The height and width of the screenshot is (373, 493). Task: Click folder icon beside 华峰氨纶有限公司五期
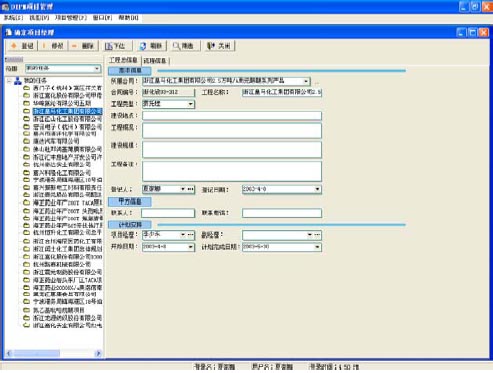(x=26, y=103)
